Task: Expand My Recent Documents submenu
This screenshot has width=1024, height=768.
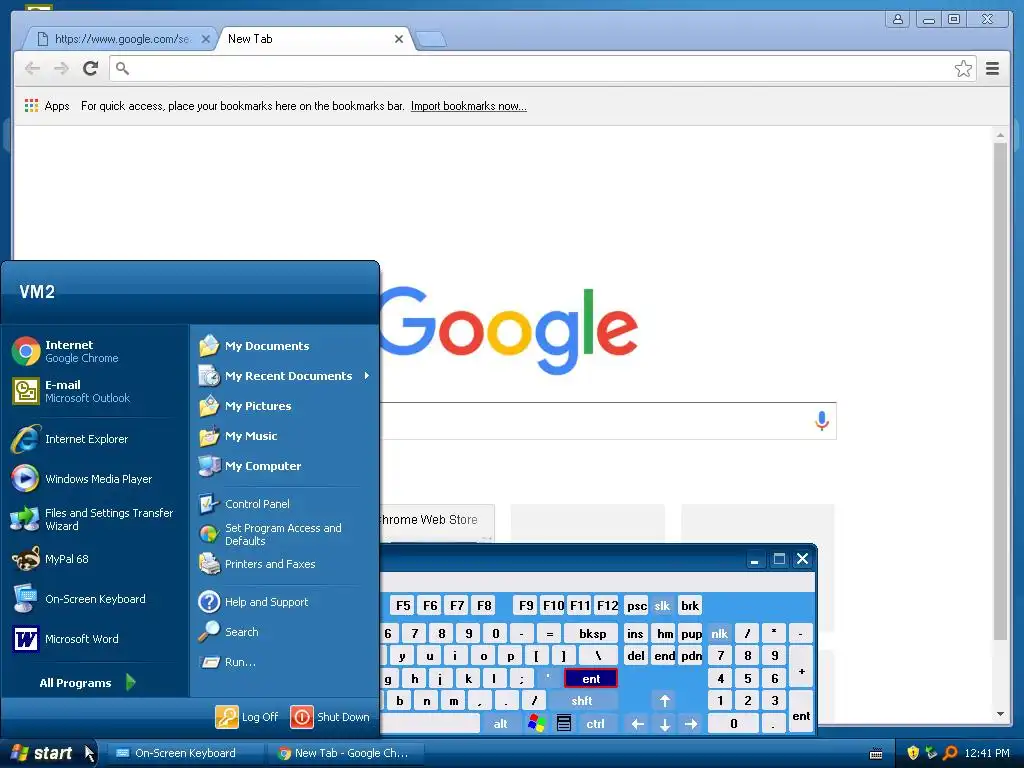Action: point(285,376)
